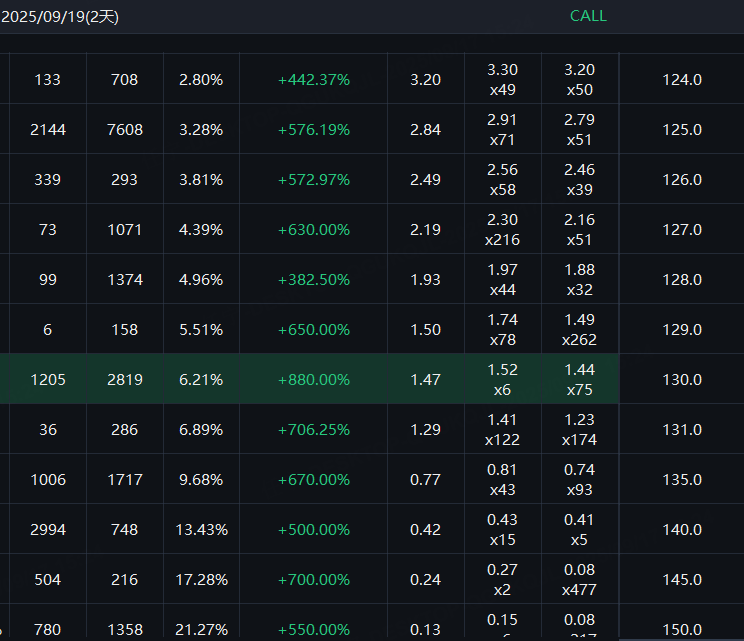Click the volume value 2144
This screenshot has height=641, width=744.
48,130
